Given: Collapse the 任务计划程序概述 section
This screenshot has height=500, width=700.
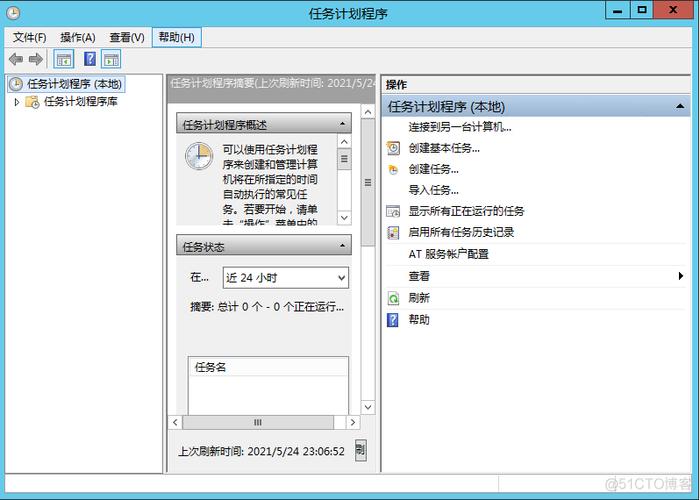Looking at the screenshot, I should point(342,124).
